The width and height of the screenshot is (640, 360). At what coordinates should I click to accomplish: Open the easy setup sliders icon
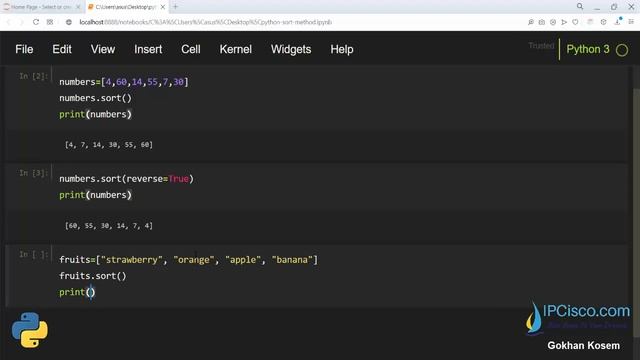(x=631, y=22)
